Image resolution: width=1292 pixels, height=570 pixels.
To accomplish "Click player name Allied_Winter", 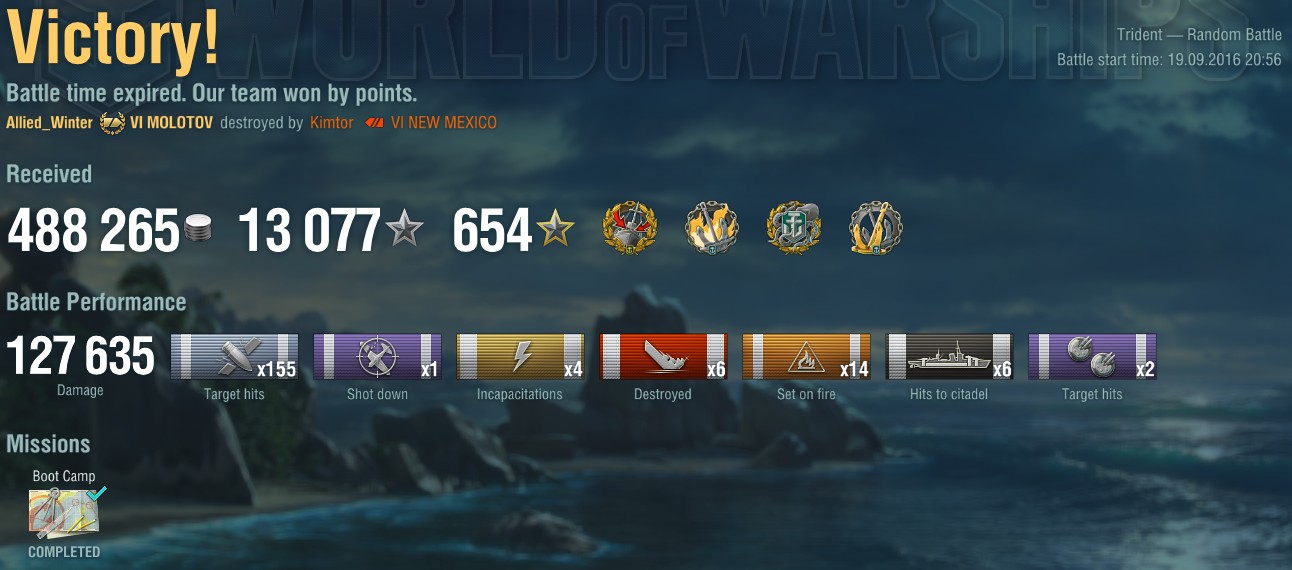I will (49, 123).
